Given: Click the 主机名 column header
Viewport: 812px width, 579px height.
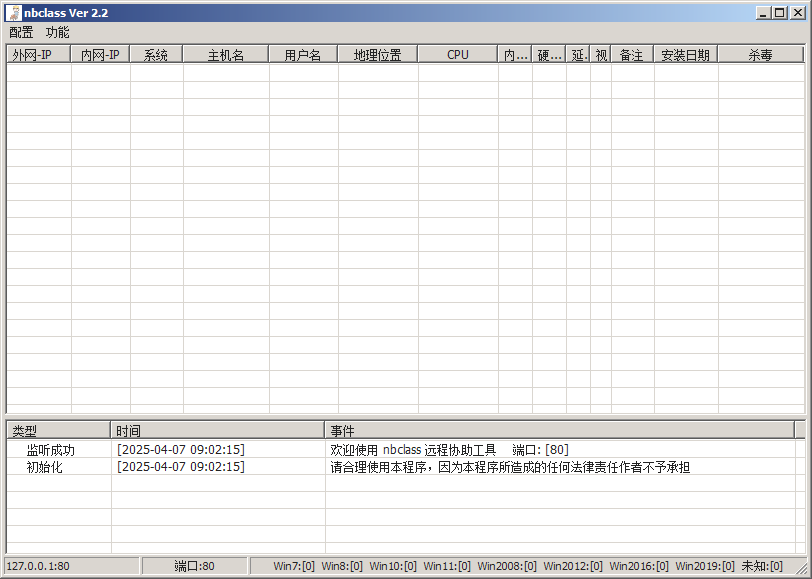Looking at the screenshot, I should tap(225, 55).
